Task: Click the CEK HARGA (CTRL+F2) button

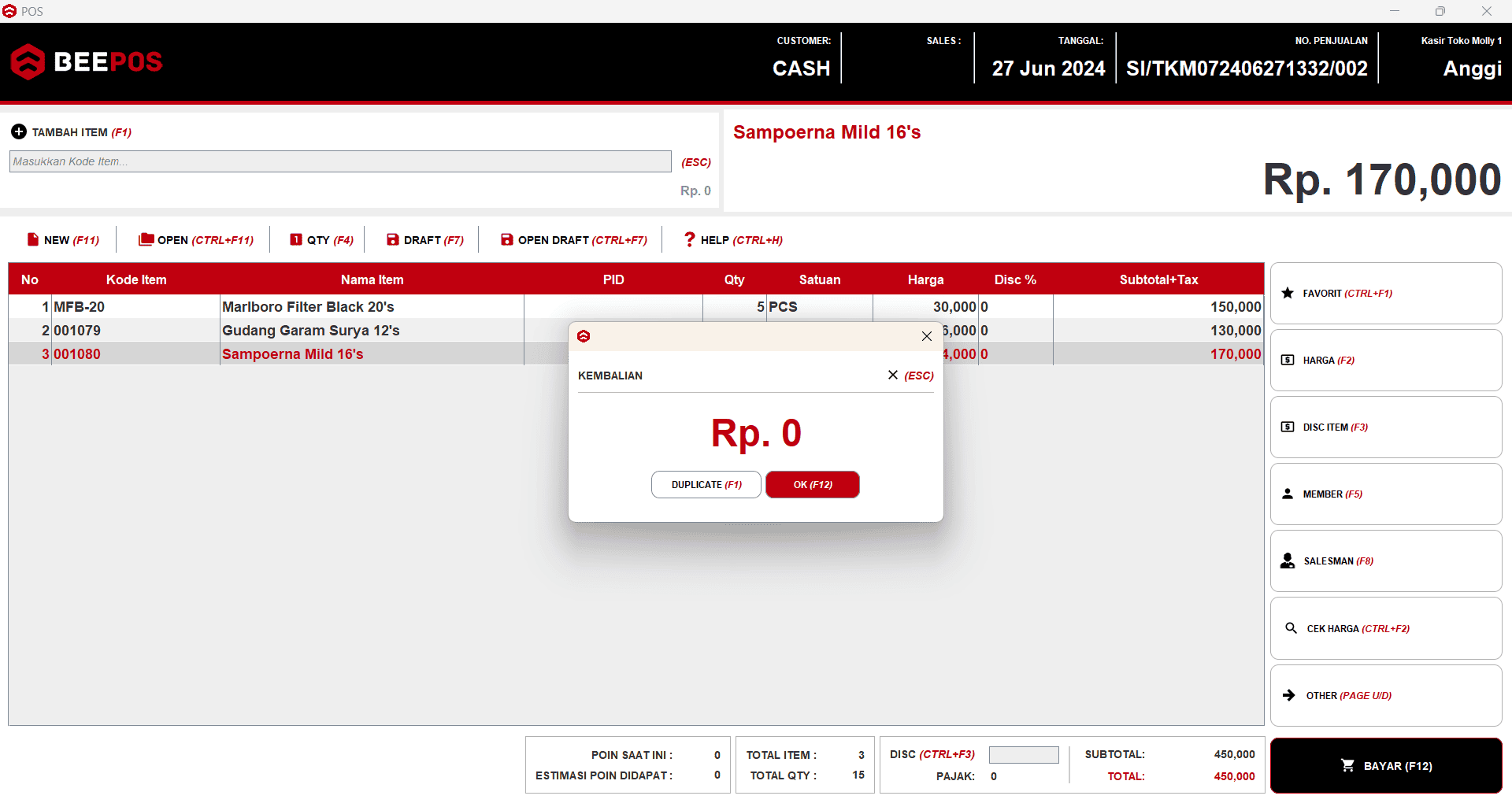Action: click(x=1386, y=628)
